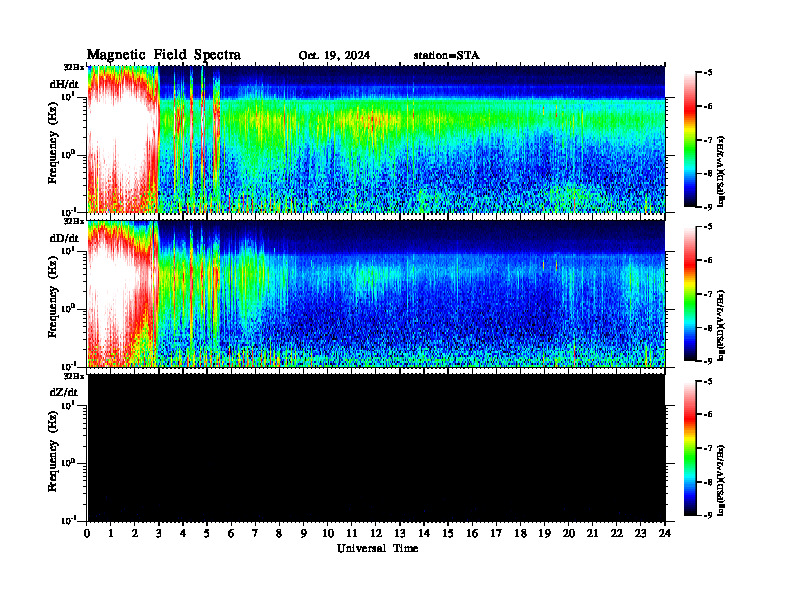Viewport: 792px width, 612px height.
Task: Click the dD/dt panel color bar
Action: click(690, 294)
